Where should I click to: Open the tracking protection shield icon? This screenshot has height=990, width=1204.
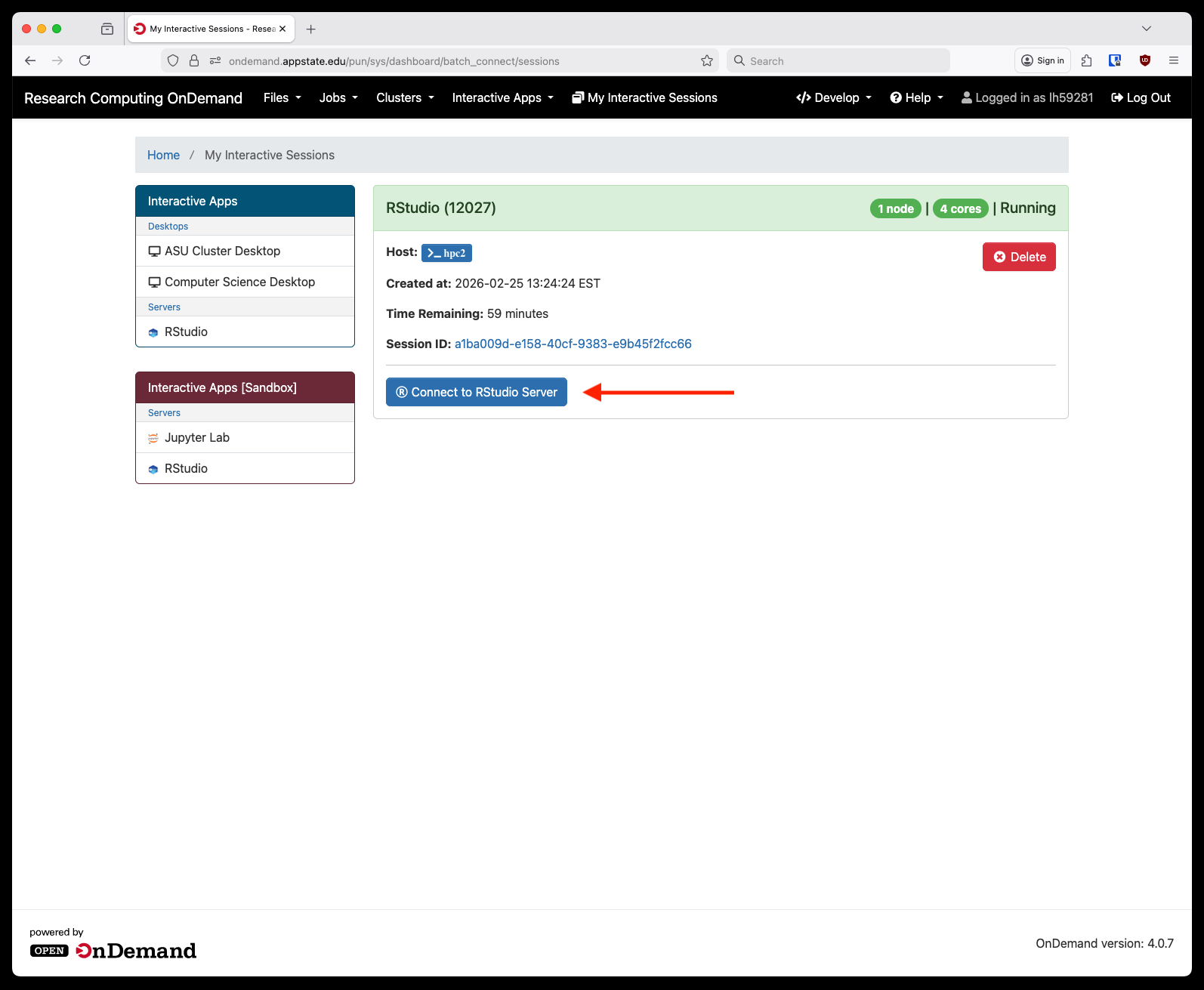click(x=173, y=60)
